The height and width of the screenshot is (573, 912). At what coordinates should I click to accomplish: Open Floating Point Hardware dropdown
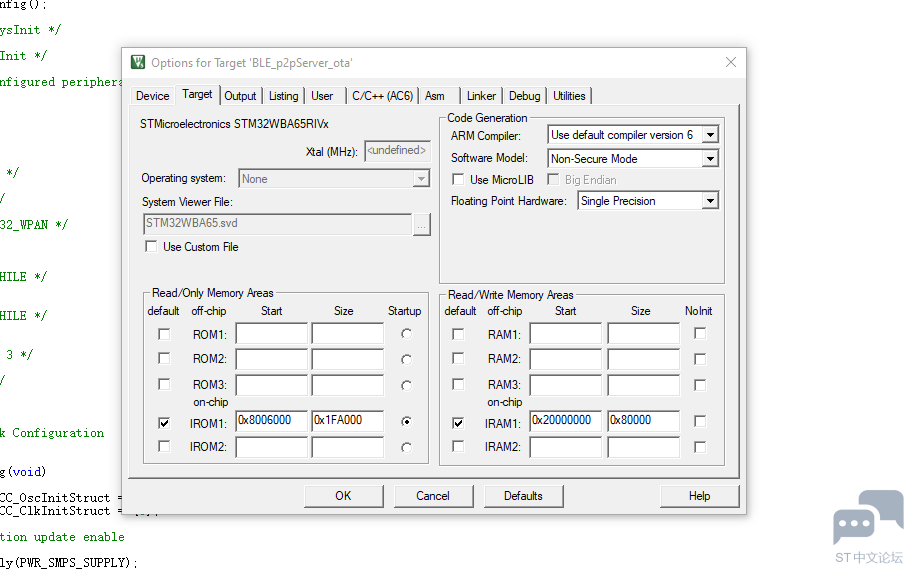tap(710, 201)
